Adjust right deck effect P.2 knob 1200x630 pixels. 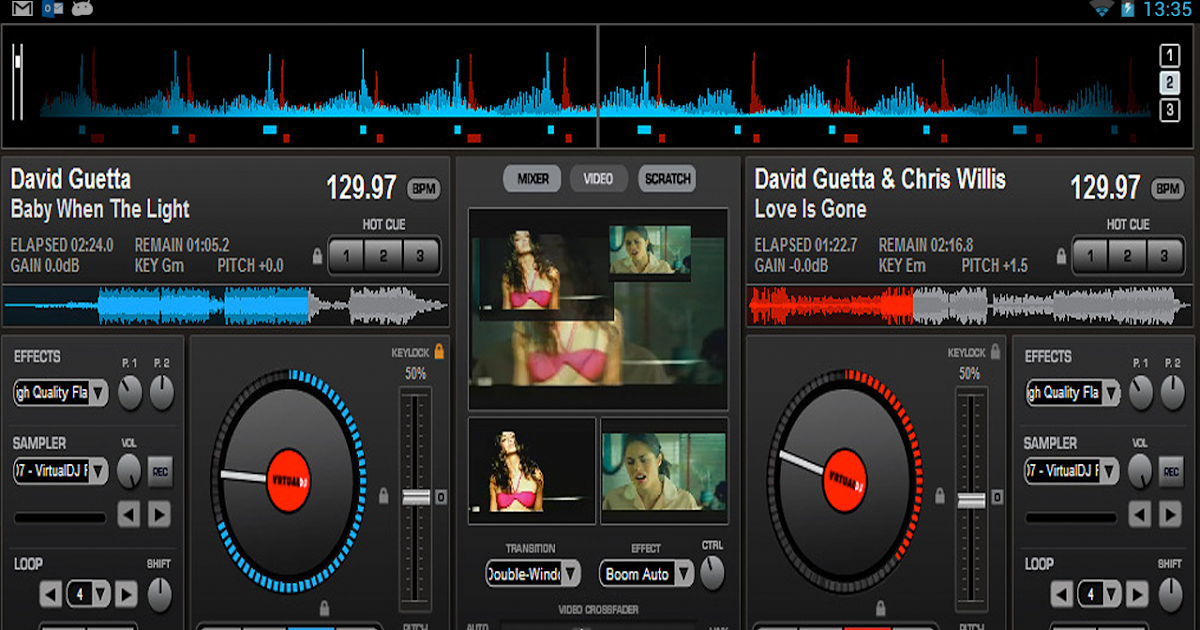click(x=1175, y=392)
